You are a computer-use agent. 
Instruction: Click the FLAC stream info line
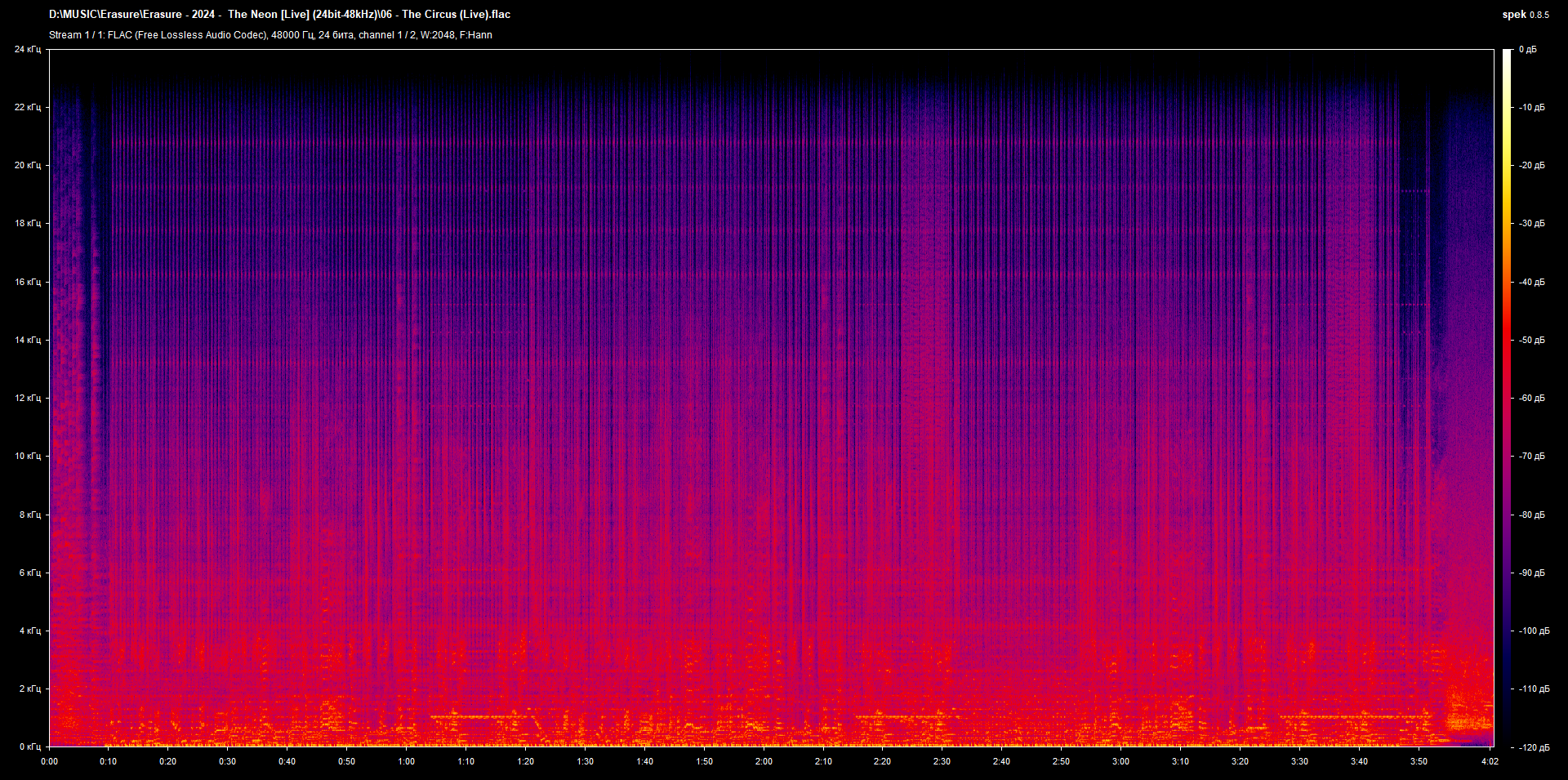[x=270, y=35]
